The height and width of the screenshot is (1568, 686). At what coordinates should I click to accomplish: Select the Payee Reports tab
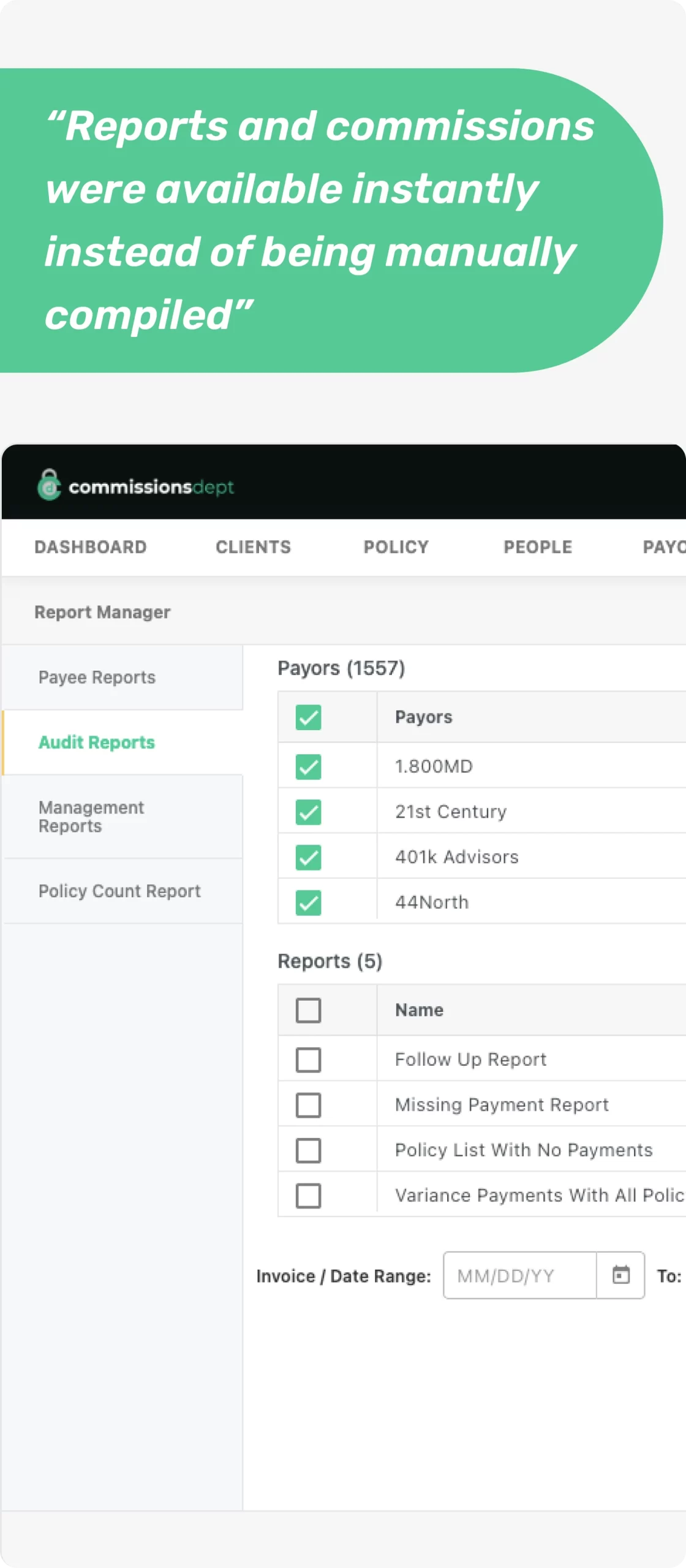(97, 677)
